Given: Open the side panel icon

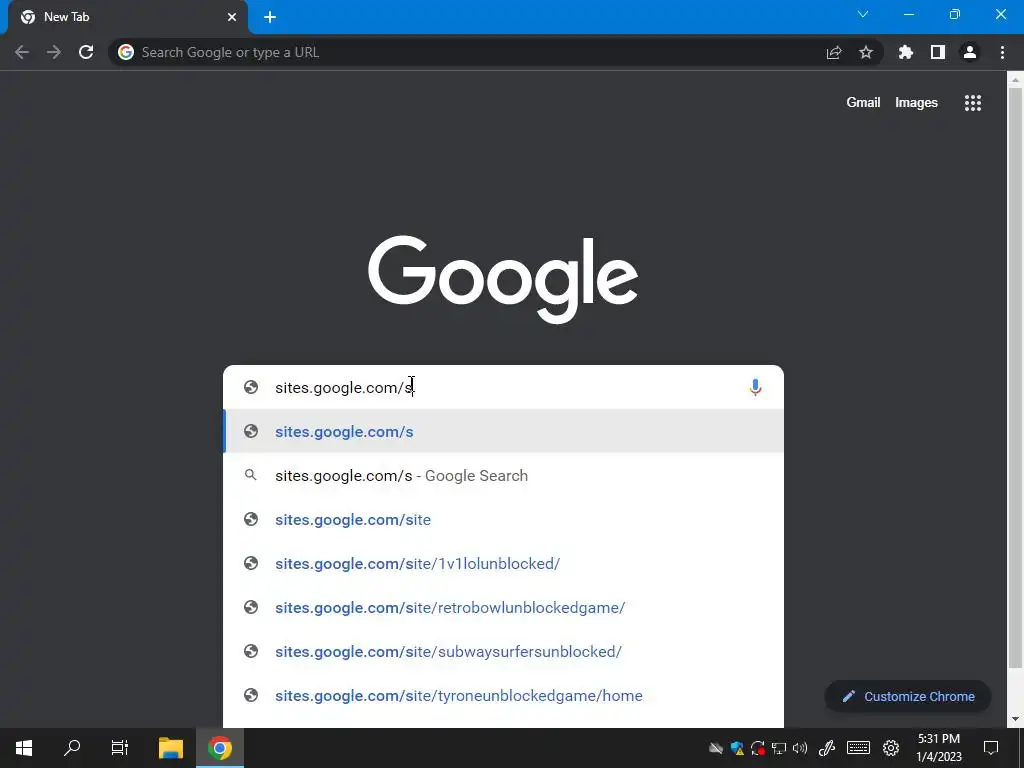Looking at the screenshot, I should pos(938,52).
